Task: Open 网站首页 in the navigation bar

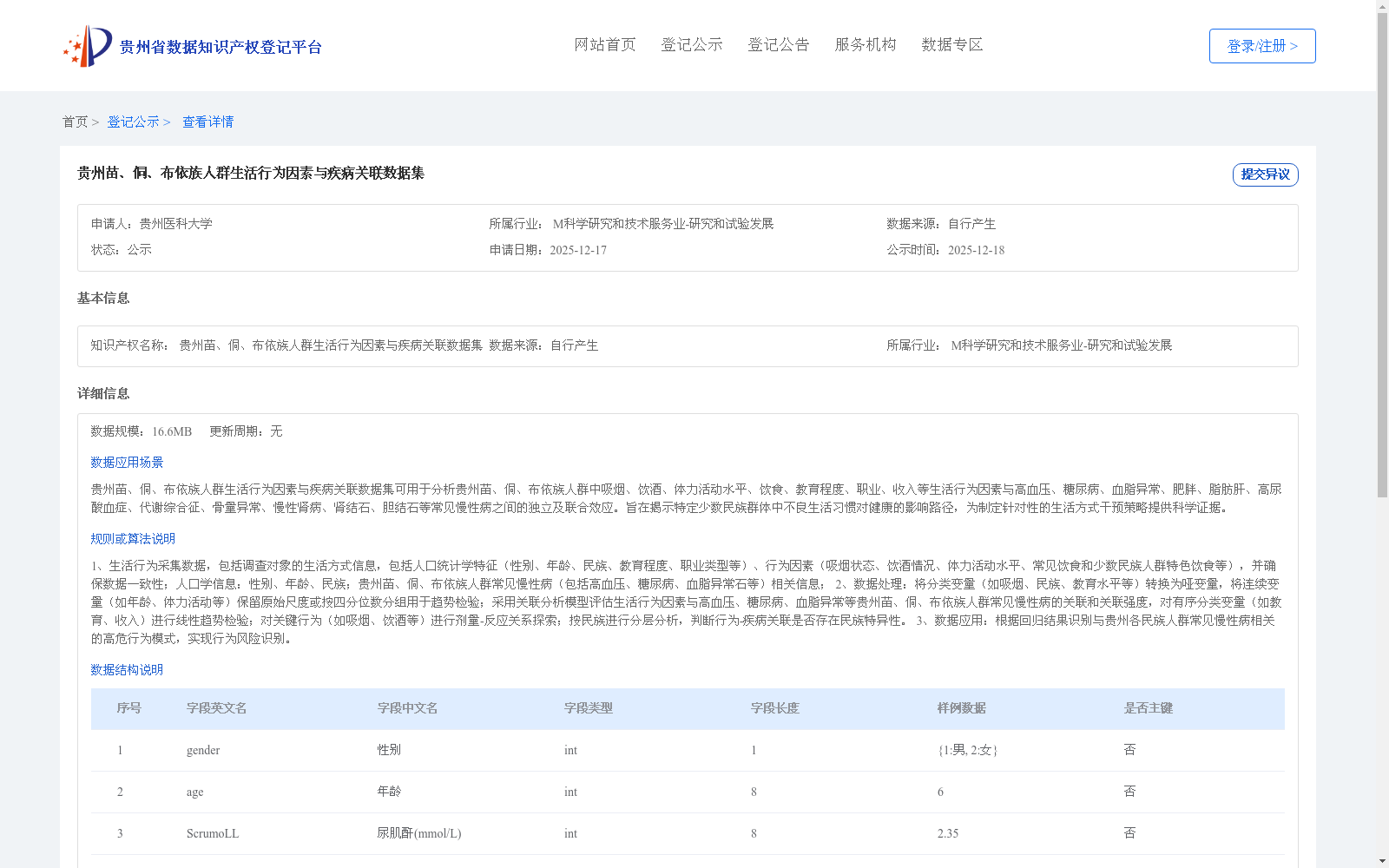Action: (605, 44)
